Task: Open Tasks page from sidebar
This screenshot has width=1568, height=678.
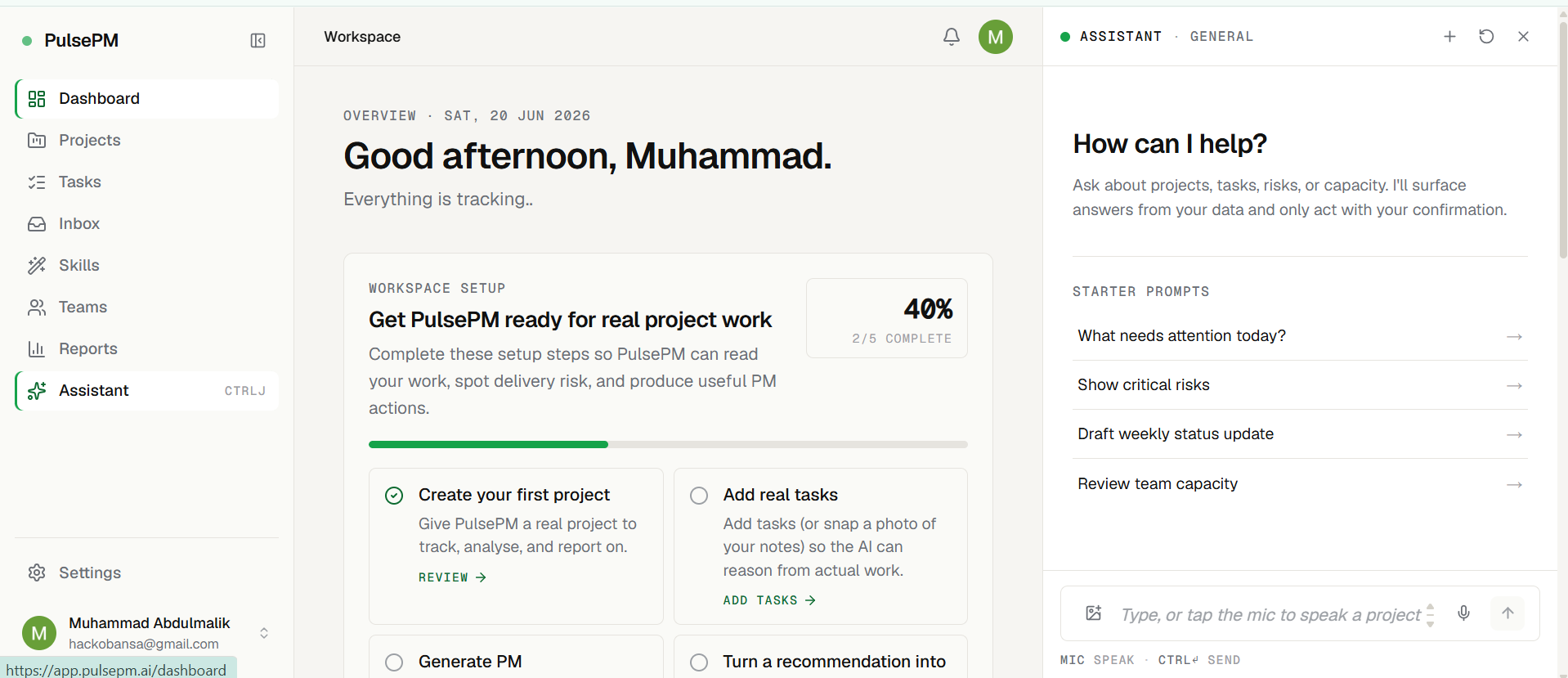Action: tap(147, 182)
